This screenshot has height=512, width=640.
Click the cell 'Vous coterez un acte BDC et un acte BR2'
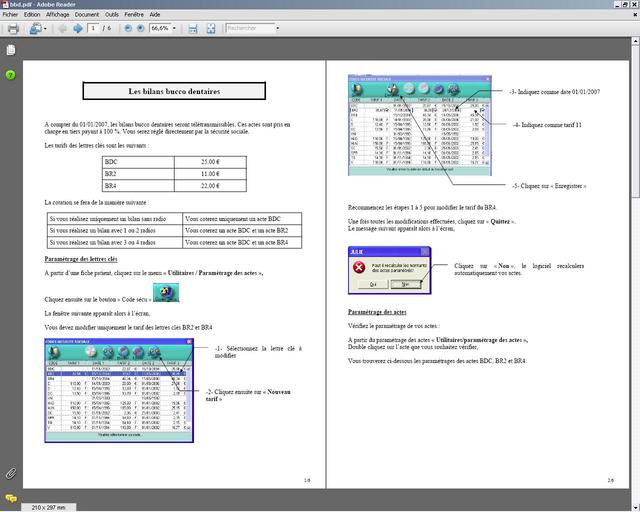242,230
